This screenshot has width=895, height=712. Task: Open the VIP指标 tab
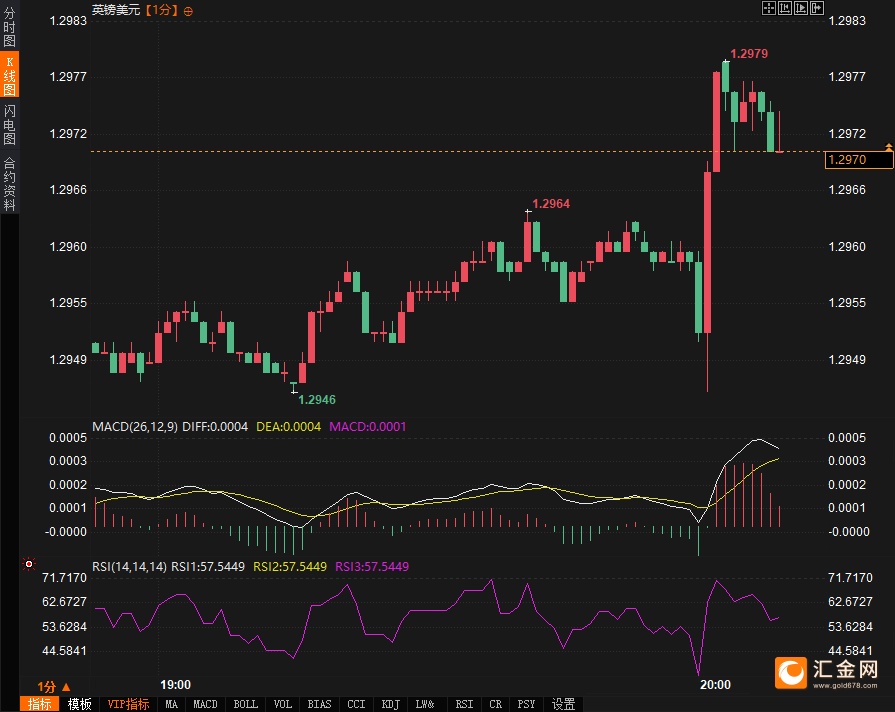(x=128, y=704)
